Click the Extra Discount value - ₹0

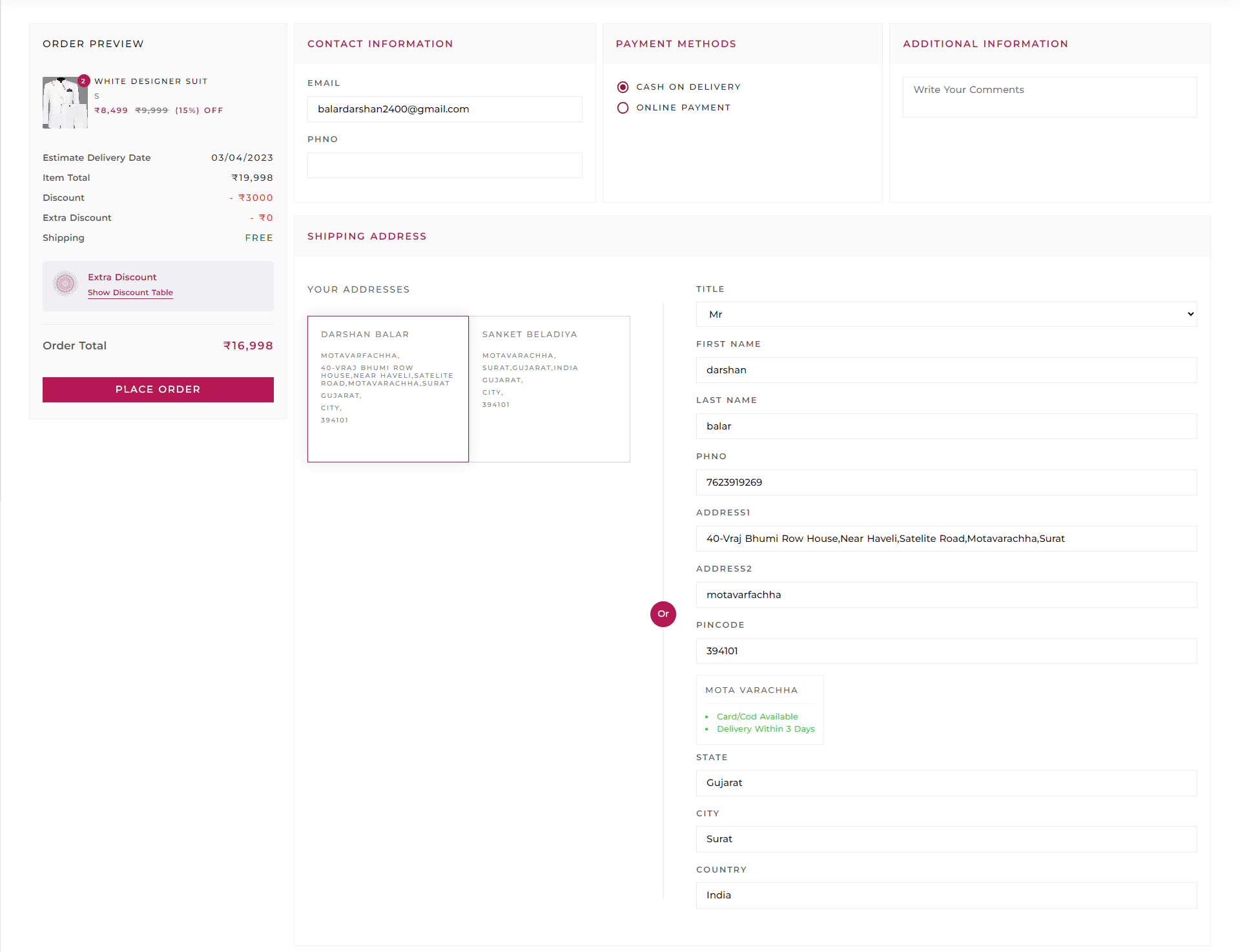pos(262,218)
